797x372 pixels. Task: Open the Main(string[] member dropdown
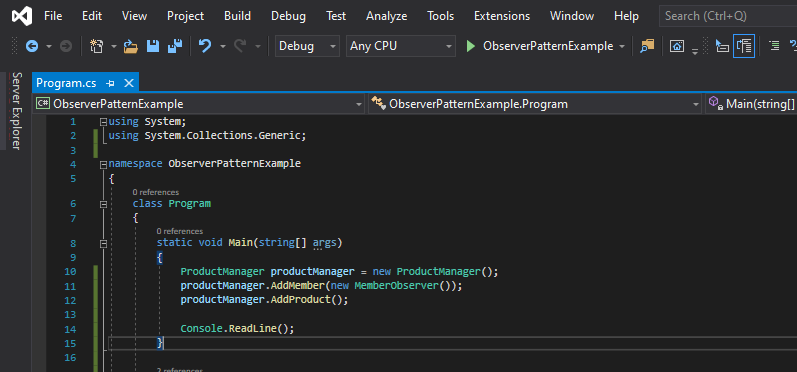[x=751, y=104]
